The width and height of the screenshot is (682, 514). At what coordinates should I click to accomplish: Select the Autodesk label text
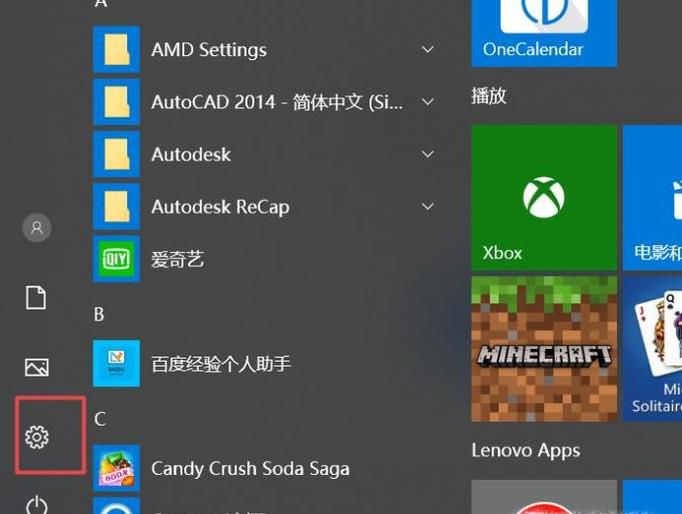tap(191, 154)
